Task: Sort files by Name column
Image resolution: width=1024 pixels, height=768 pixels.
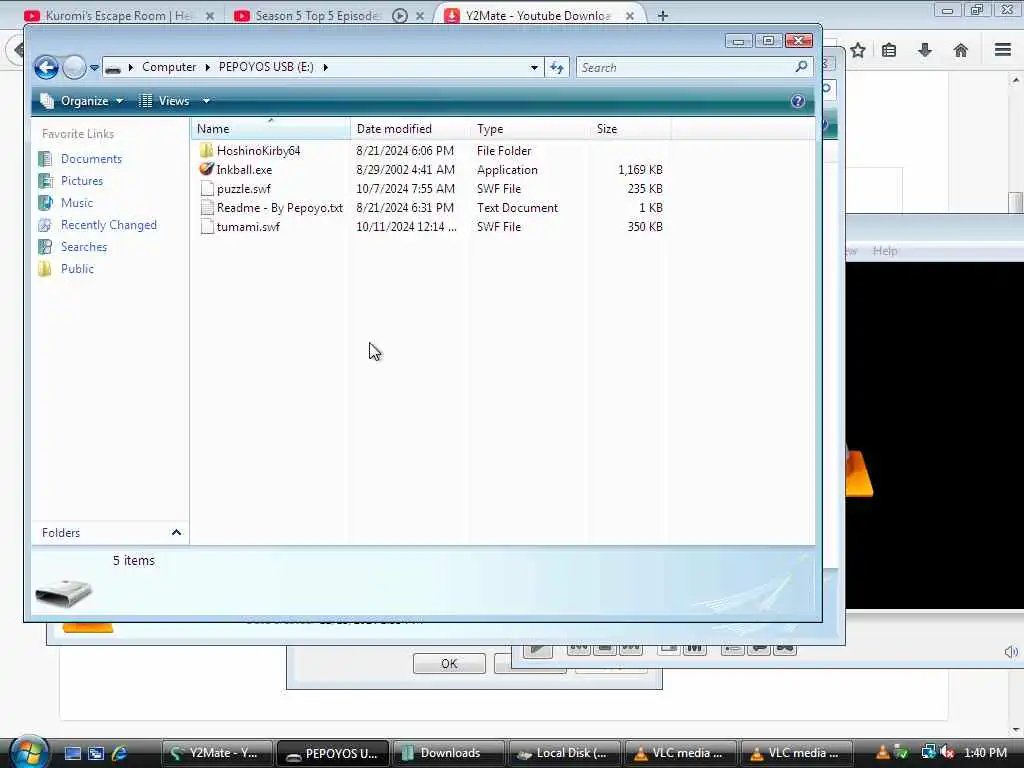Action: [x=270, y=129]
